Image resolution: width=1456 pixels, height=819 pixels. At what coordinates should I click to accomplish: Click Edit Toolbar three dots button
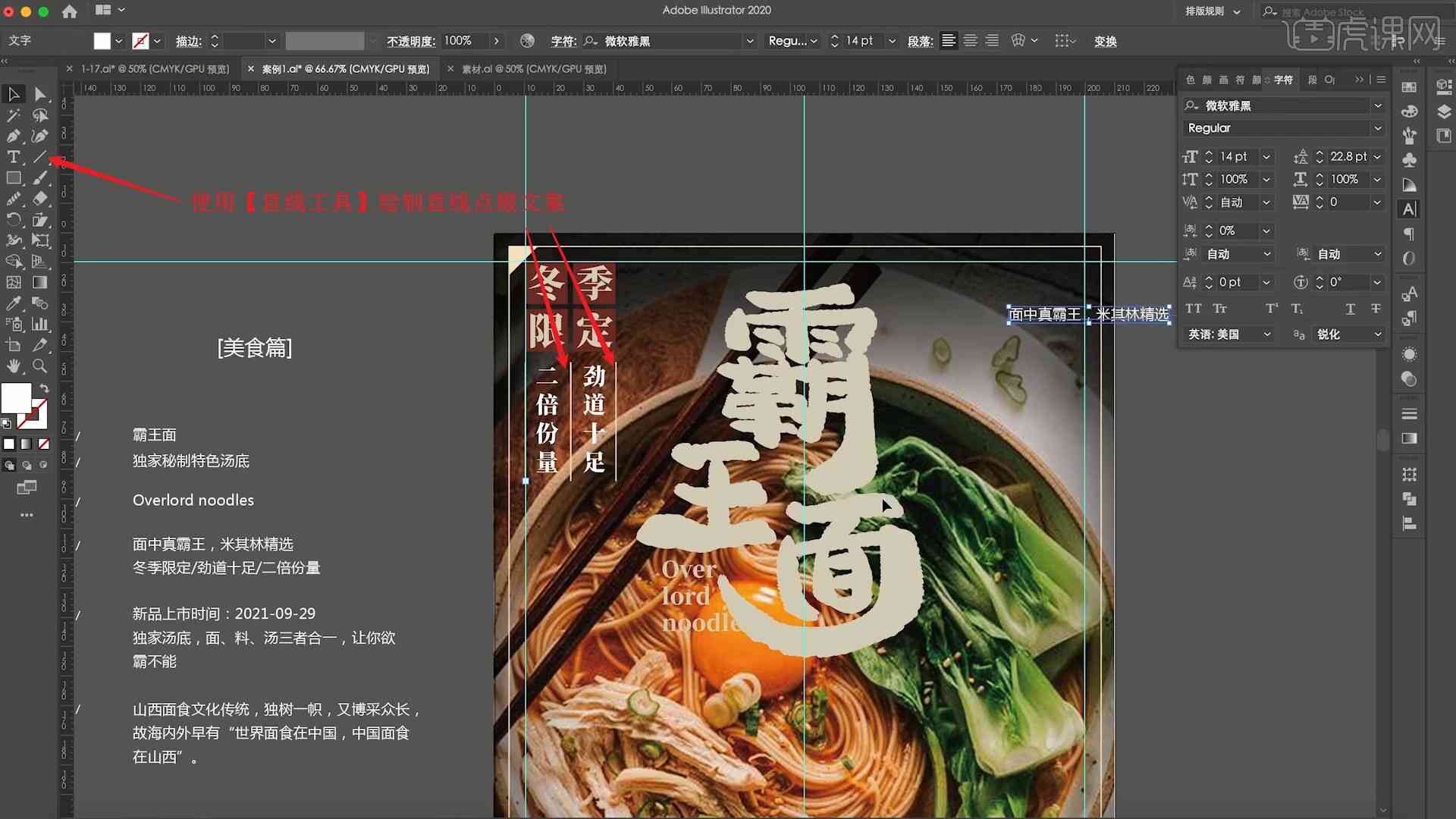click(27, 515)
